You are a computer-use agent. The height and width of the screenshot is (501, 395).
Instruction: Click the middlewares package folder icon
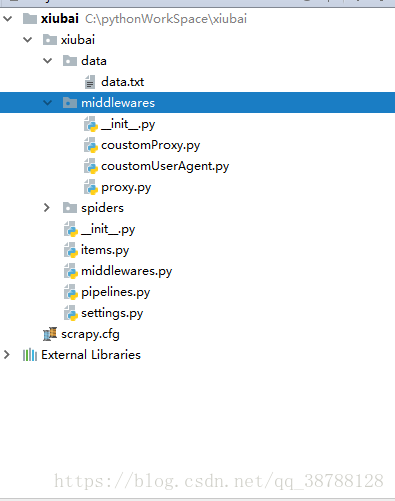[x=70, y=103]
